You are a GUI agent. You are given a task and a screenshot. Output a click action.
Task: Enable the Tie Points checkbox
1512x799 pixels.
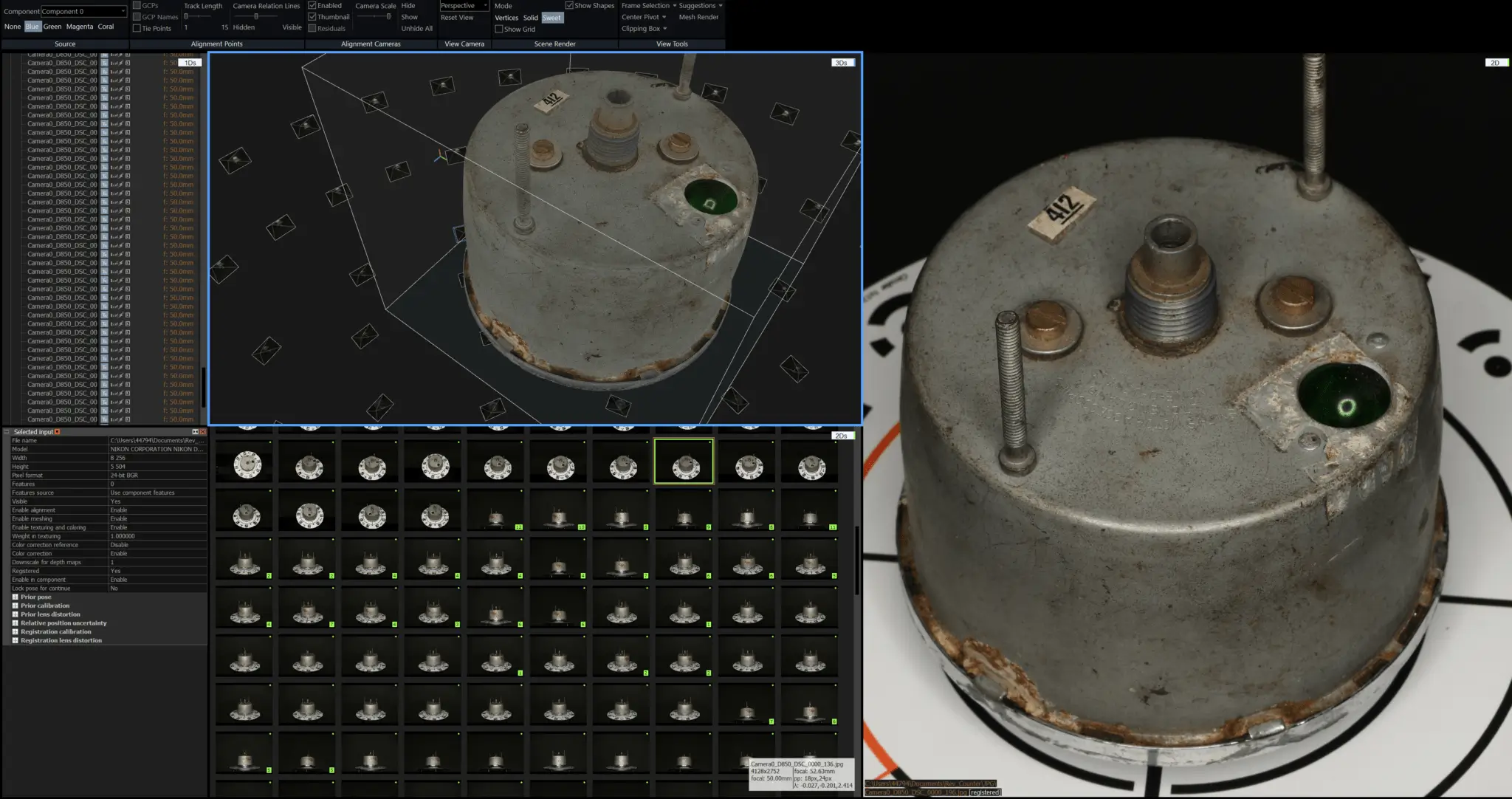coord(137,29)
